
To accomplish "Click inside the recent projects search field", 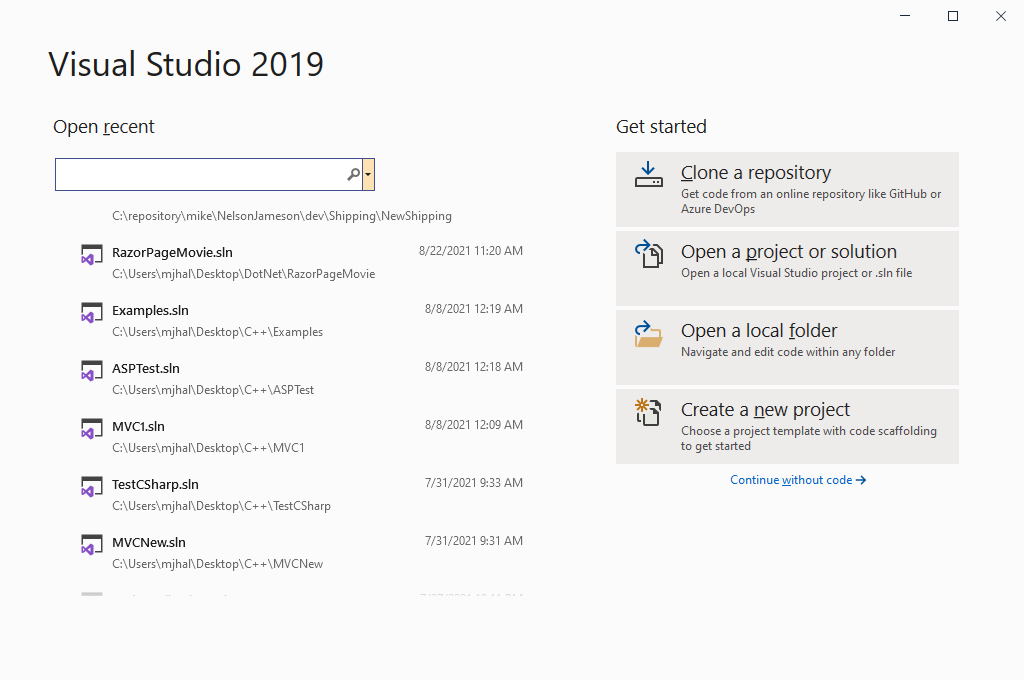I will point(200,174).
